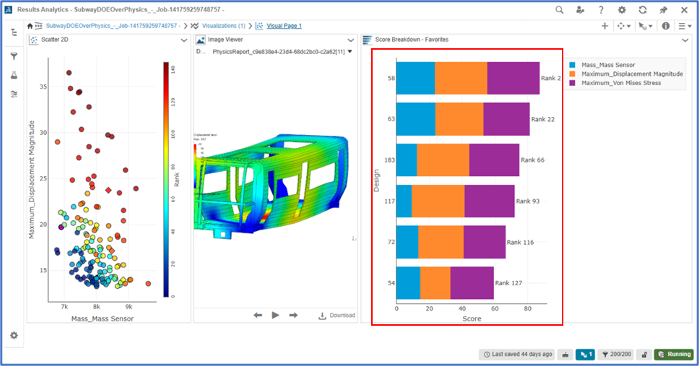
Task: Open SubwayDOEOverPhysics job breadcrumb link
Action: 112,26
